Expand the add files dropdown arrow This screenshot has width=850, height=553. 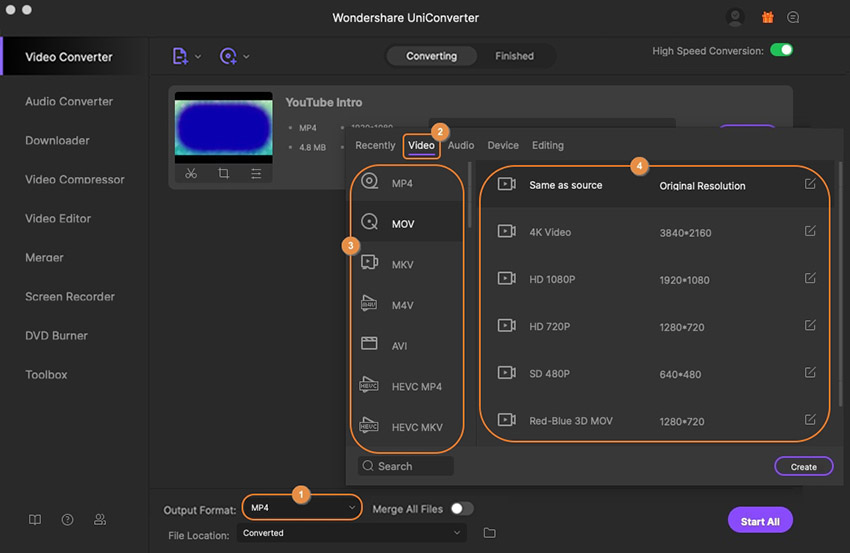pyautogui.click(x=198, y=57)
